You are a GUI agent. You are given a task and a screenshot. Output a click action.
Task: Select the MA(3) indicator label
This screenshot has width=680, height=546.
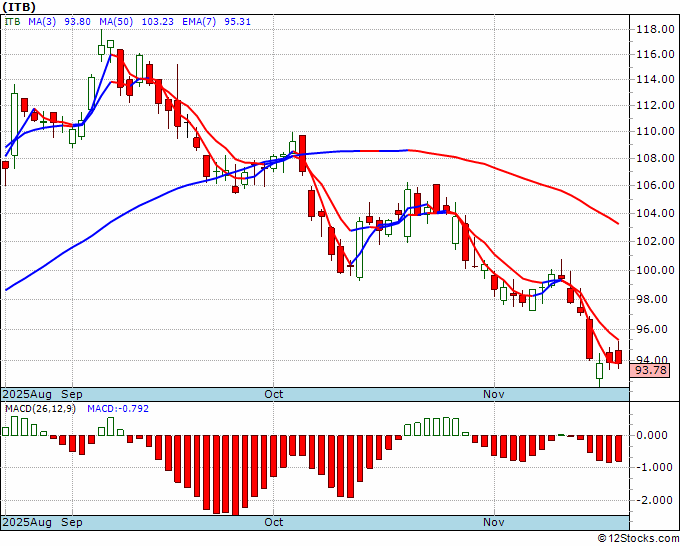pyautogui.click(x=42, y=22)
